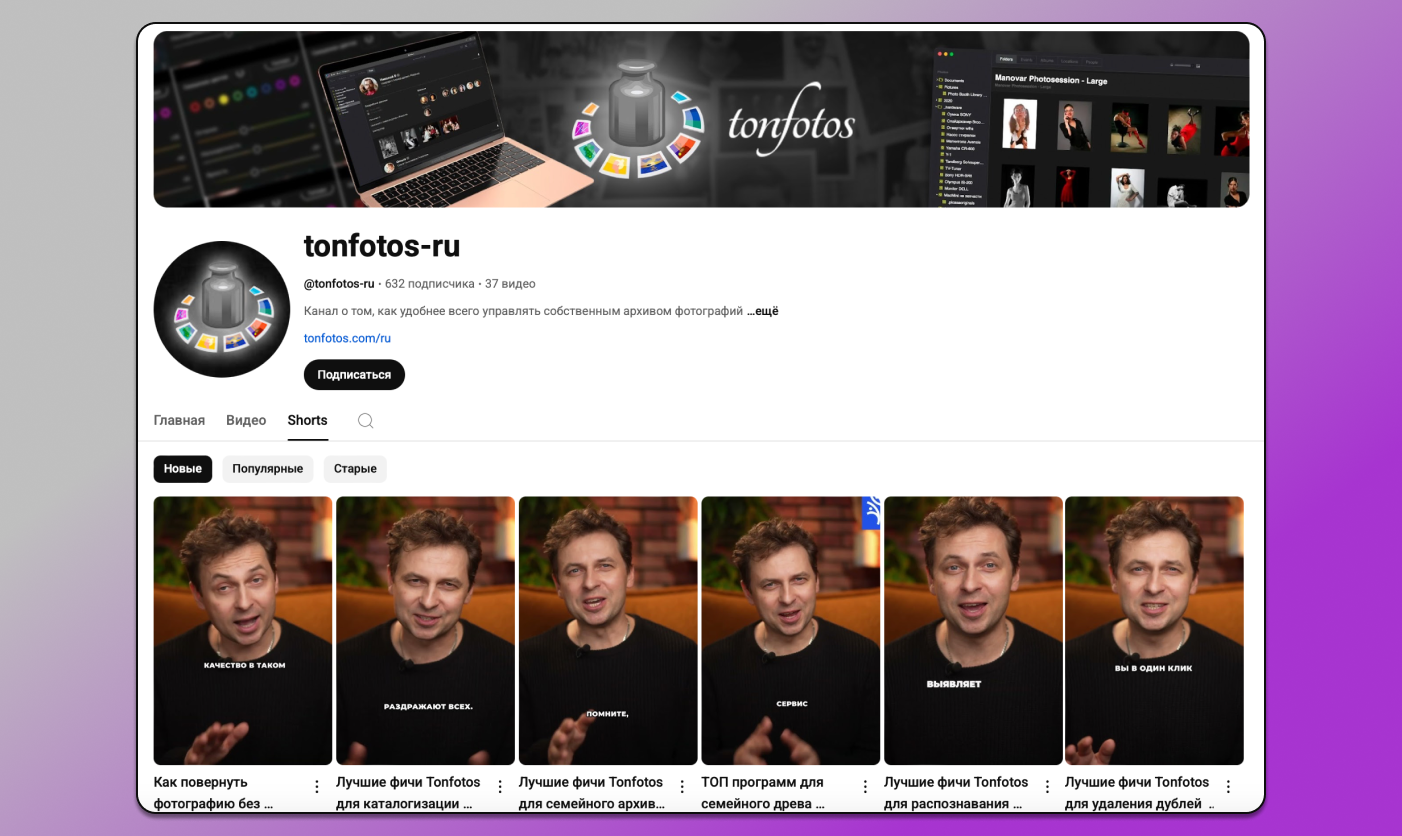1402x836 pixels.
Task: Play the short with caption КАЧЕСТВО В ТАКОМ
Action: [x=243, y=630]
